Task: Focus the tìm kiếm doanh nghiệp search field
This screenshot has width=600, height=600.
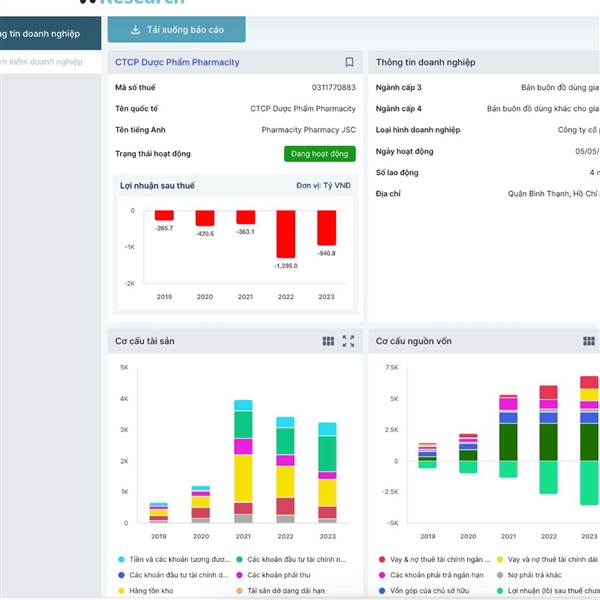Action: [51, 62]
